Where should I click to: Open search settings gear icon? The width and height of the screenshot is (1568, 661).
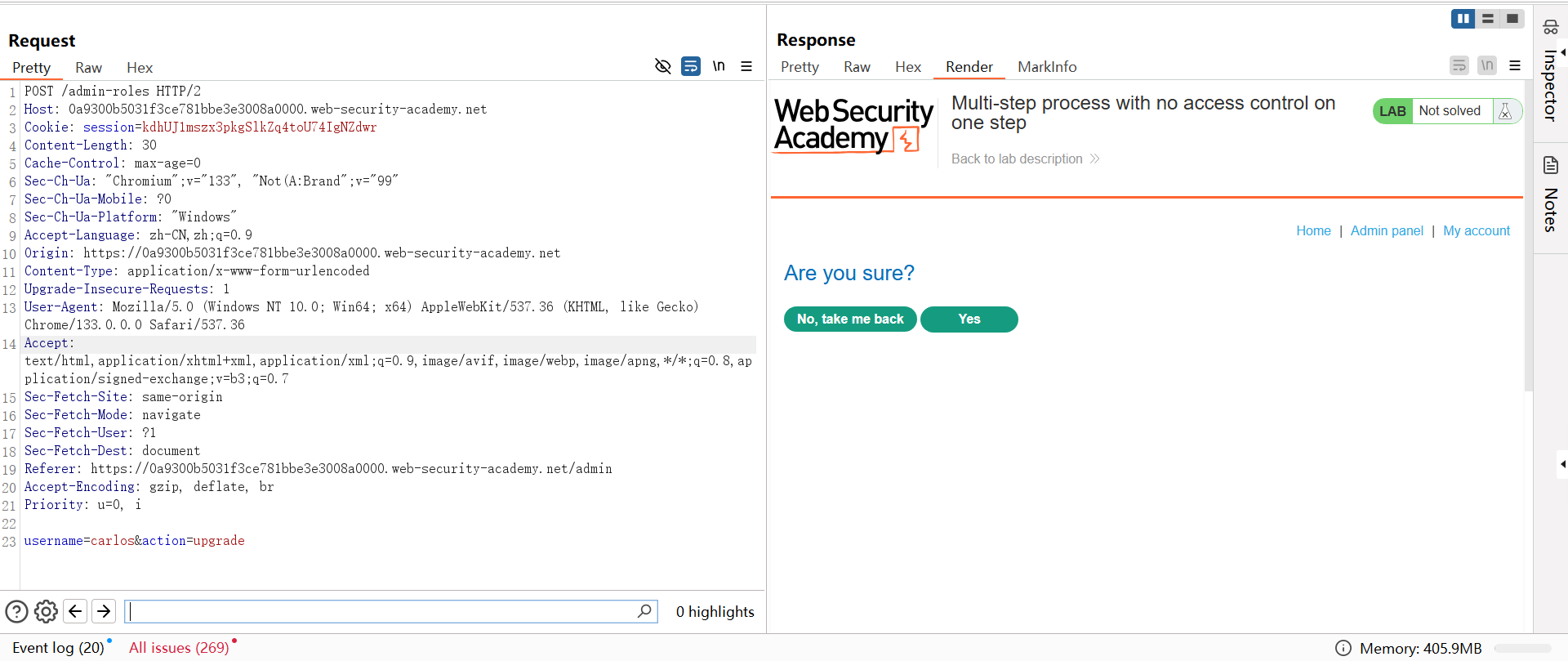click(x=46, y=611)
